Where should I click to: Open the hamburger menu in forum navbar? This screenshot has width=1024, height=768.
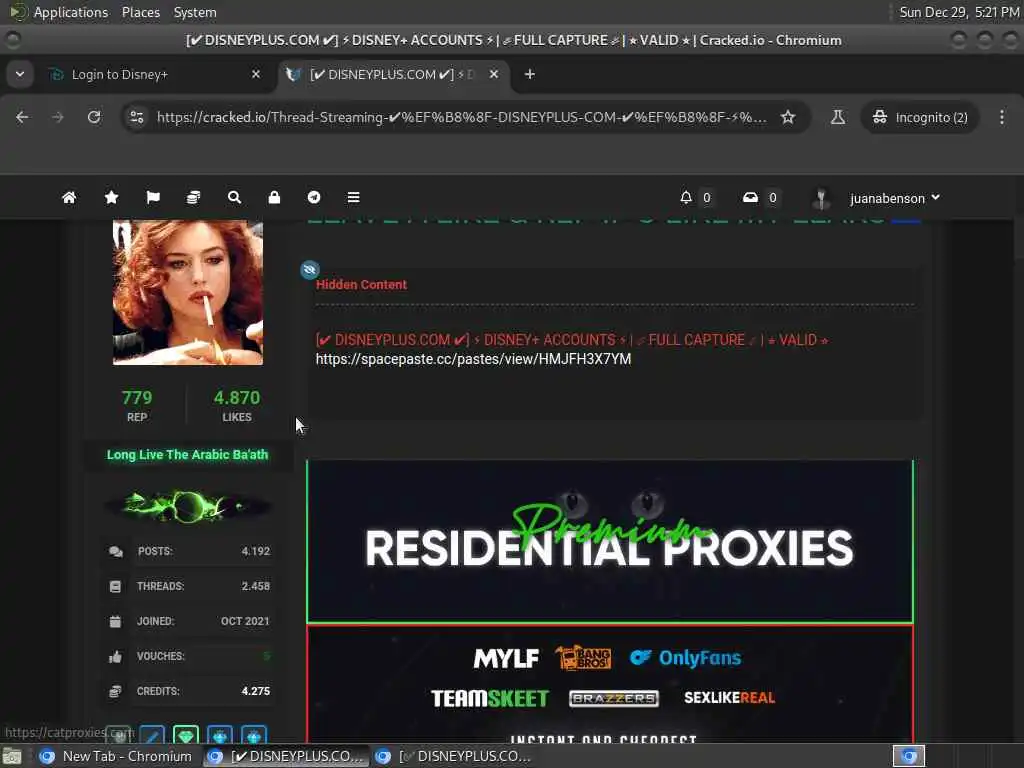coord(353,197)
